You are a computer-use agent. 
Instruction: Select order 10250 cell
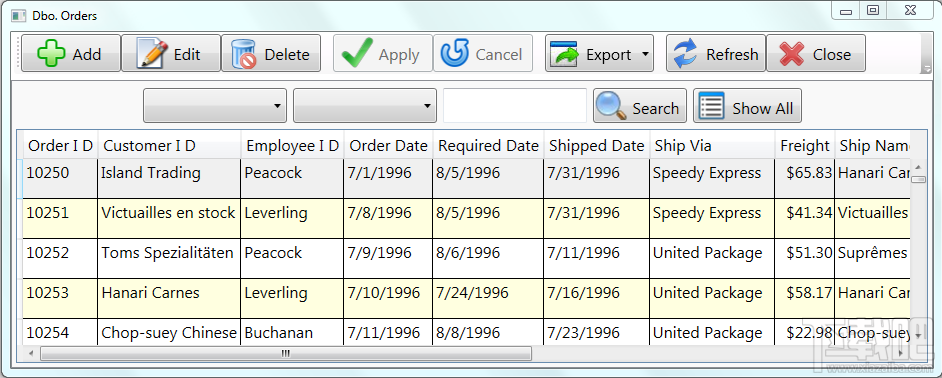point(60,178)
